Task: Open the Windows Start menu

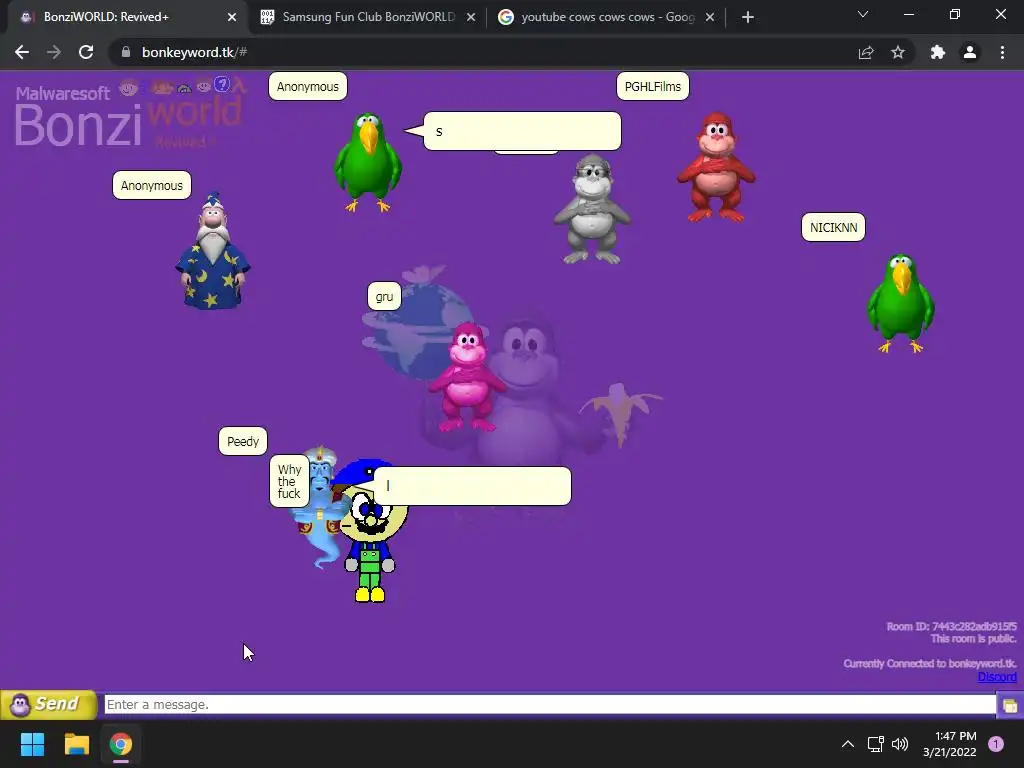Action: (33, 744)
